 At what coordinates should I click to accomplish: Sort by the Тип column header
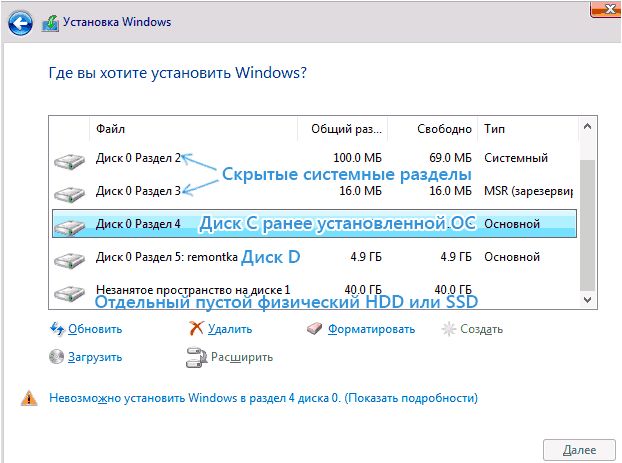click(528, 129)
